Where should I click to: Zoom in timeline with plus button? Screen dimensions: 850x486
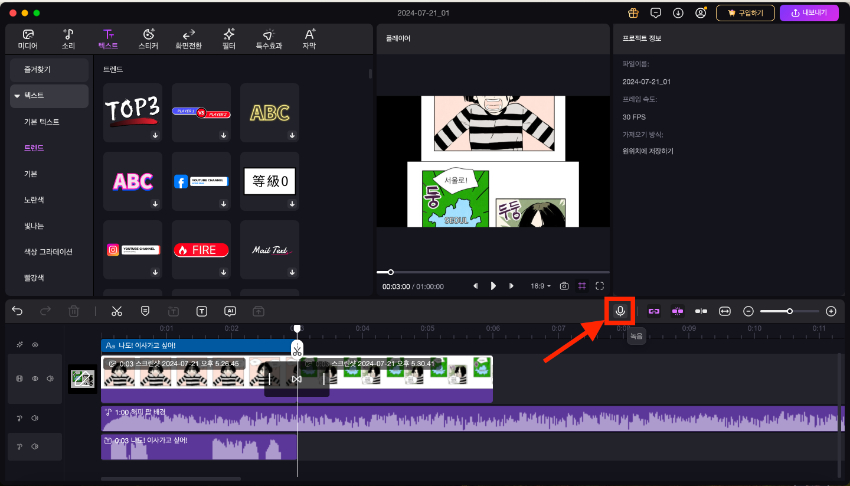pos(831,311)
